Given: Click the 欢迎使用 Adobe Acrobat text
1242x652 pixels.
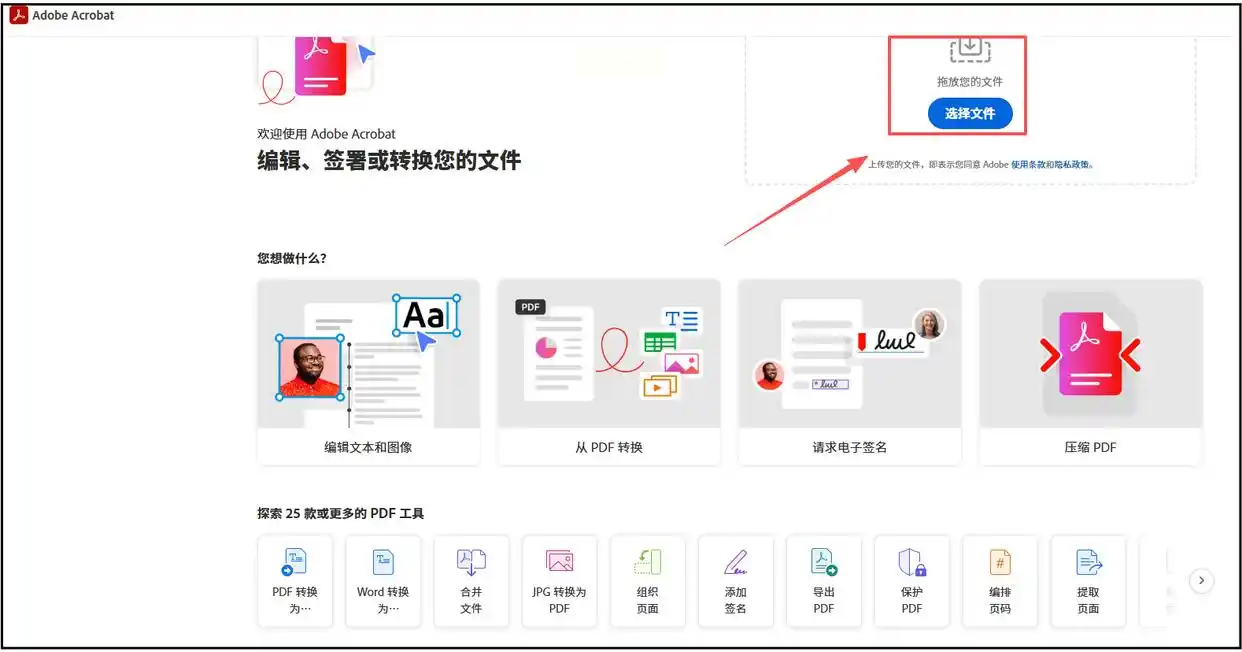Looking at the screenshot, I should pyautogui.click(x=326, y=134).
